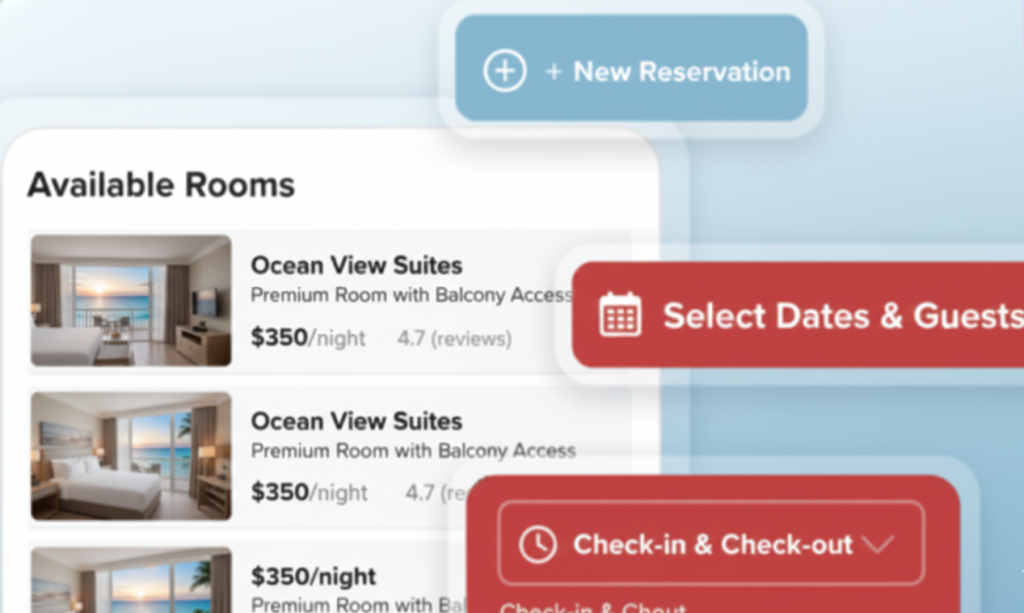Click the Available Rooms heading
This screenshot has width=1024, height=613.
(161, 185)
